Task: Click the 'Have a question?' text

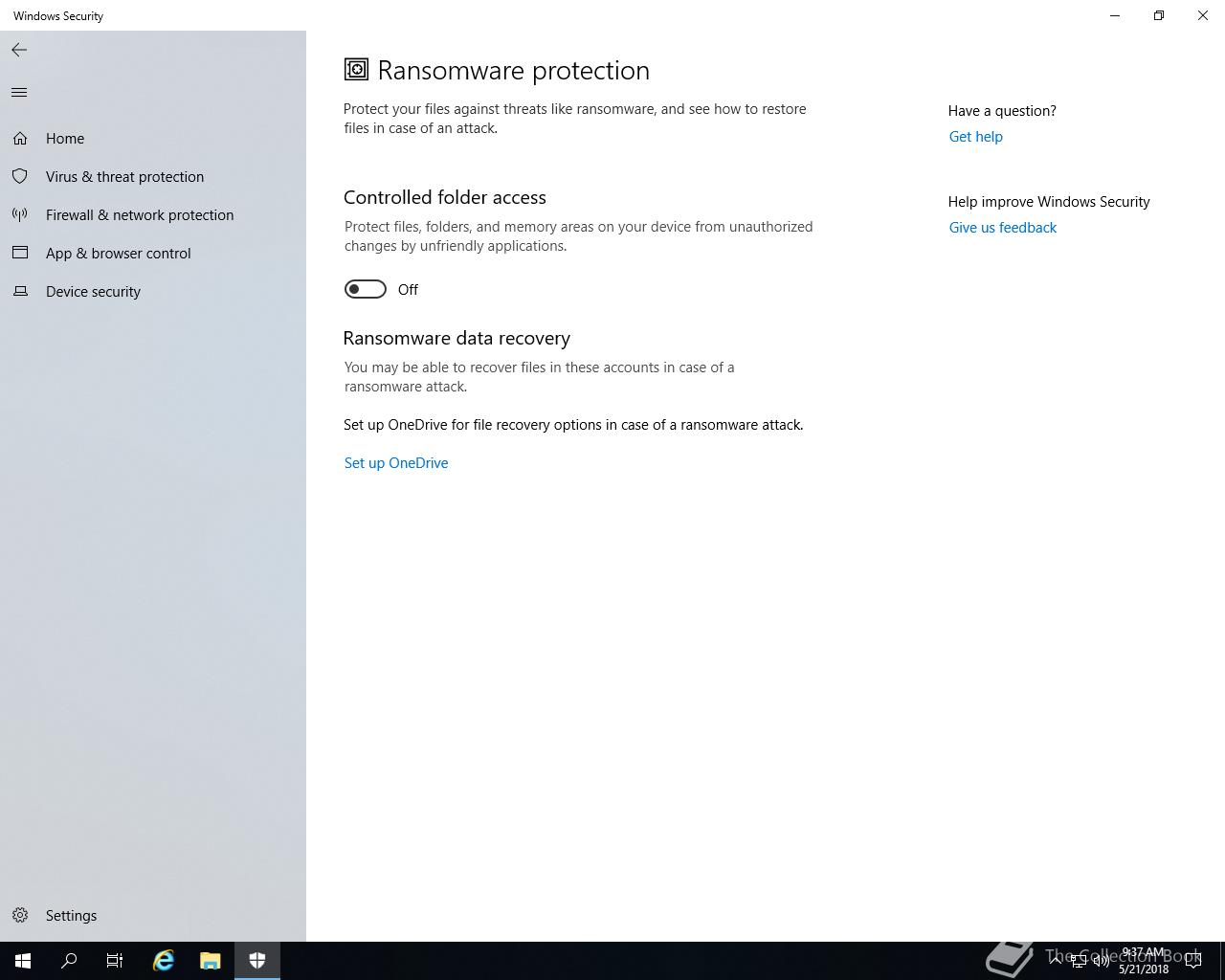Action: [x=1002, y=111]
